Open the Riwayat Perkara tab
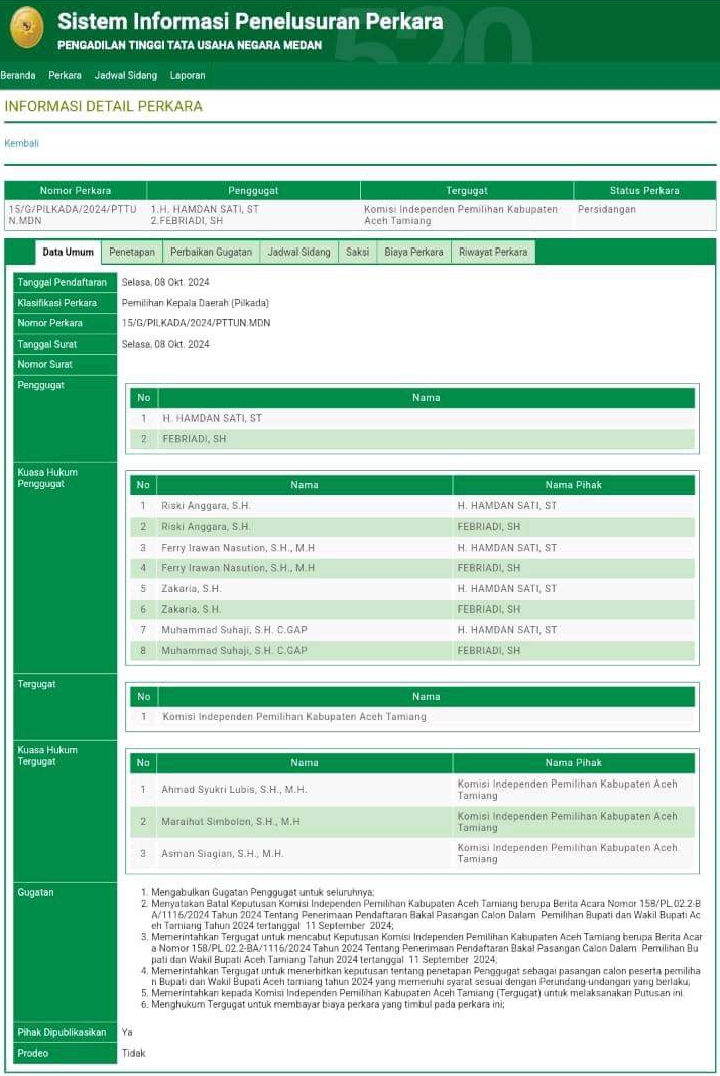 pos(493,252)
